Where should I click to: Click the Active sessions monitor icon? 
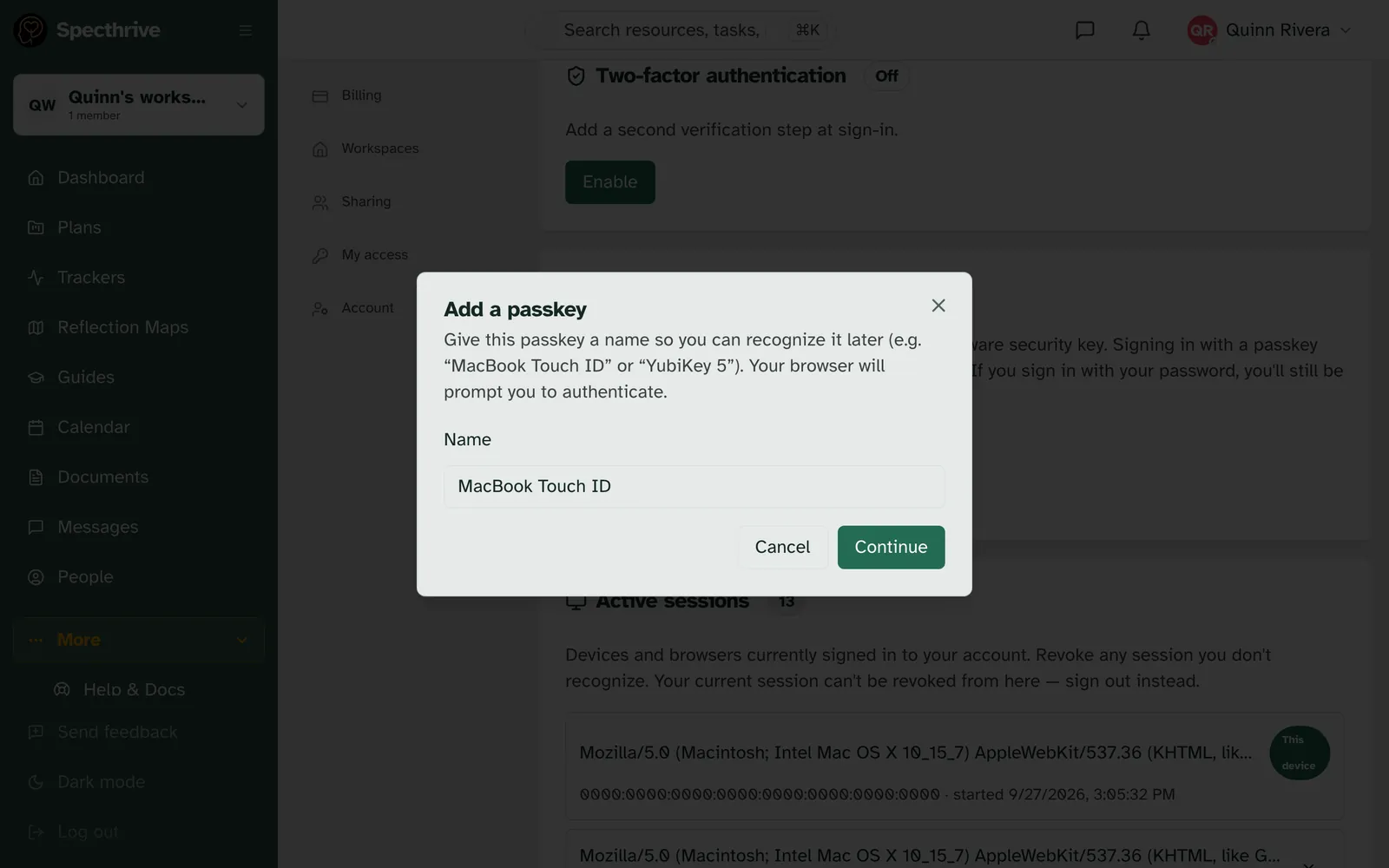click(576, 602)
